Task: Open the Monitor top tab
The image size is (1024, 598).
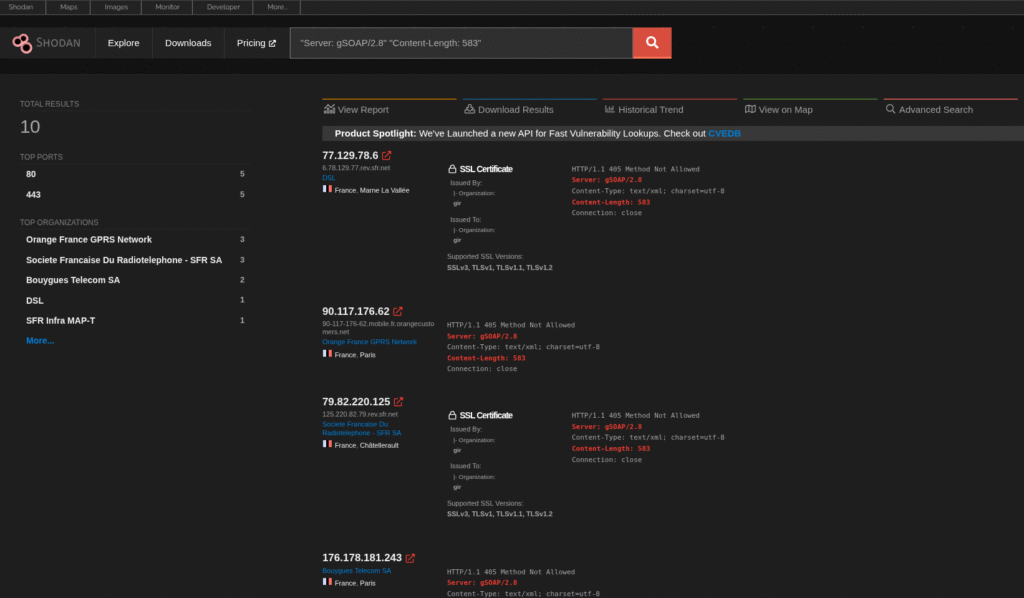Action: tap(167, 7)
